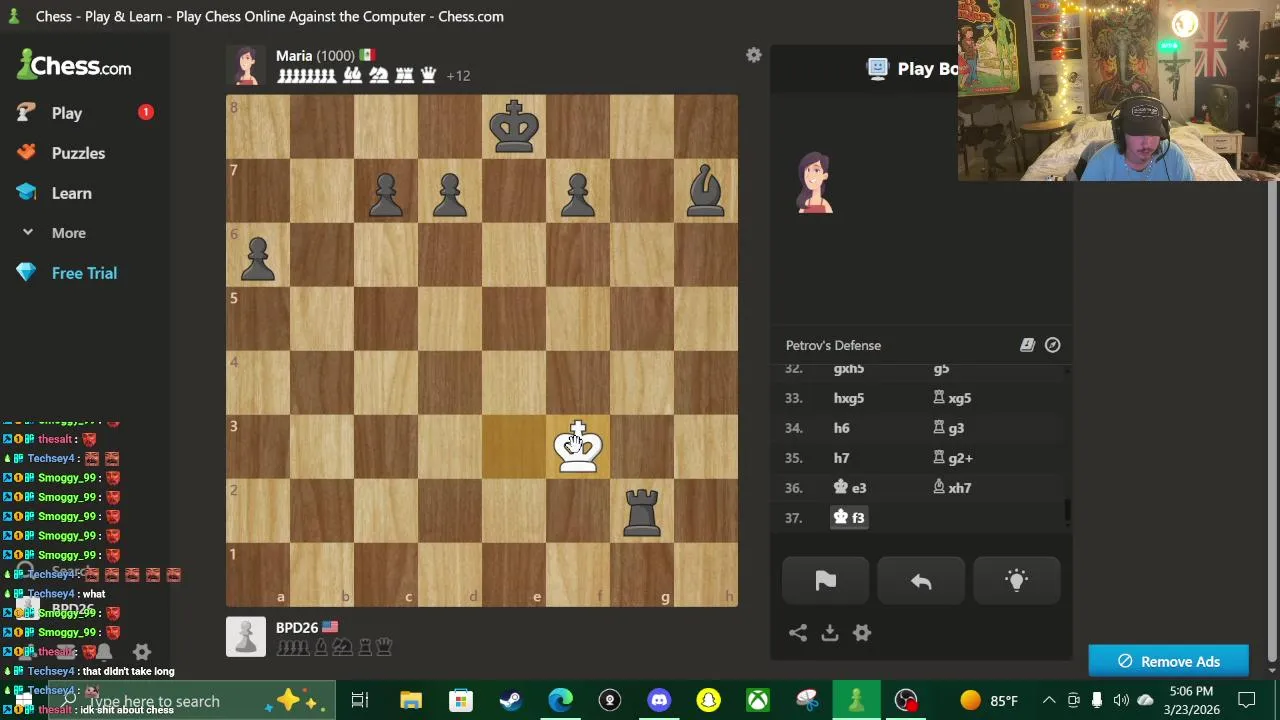This screenshot has height=720, width=1280.
Task: Open the notification center icon
Action: coord(1247,701)
